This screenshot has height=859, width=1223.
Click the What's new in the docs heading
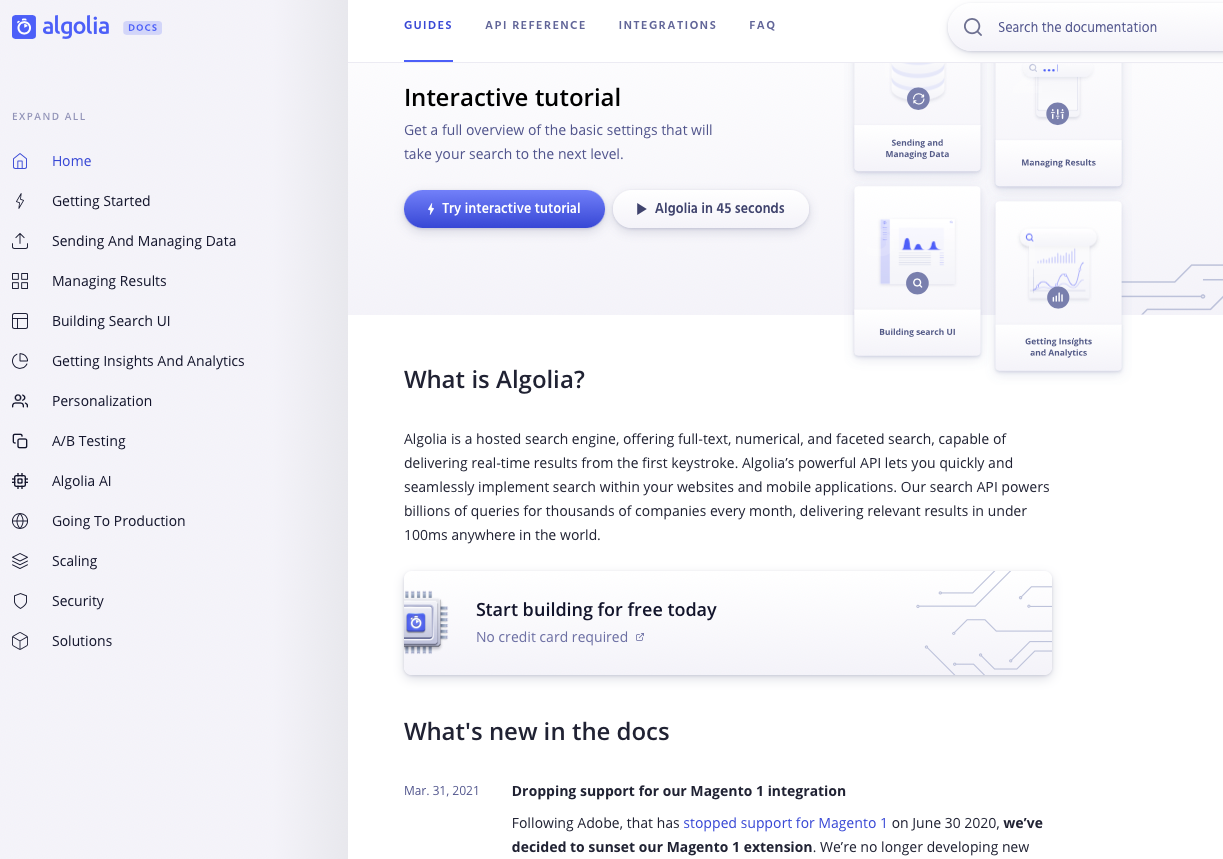(x=537, y=732)
